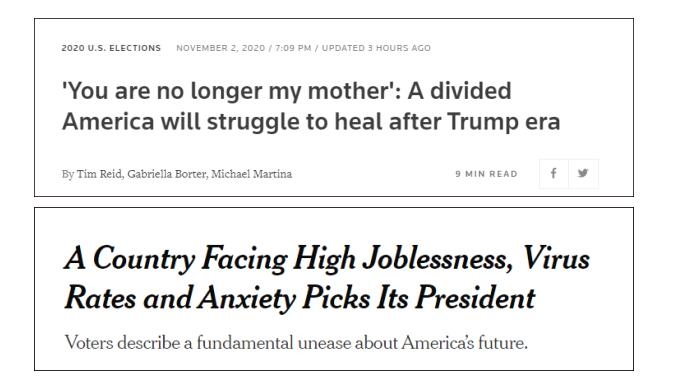Open author Gabriella Borter's profile link
Viewport: 677px width, 383px height.
click(x=166, y=174)
